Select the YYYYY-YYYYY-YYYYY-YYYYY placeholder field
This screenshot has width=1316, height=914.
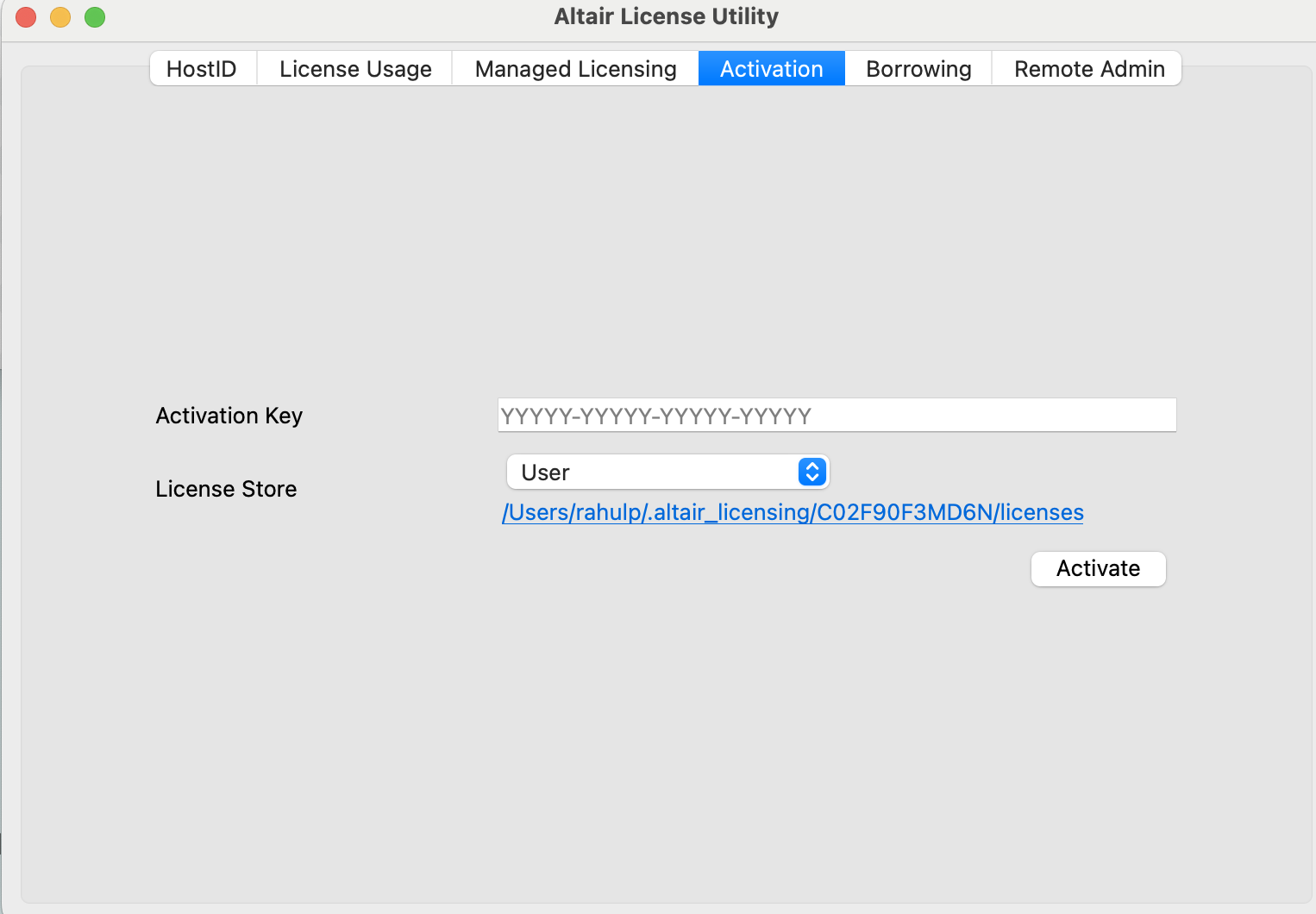pos(836,415)
